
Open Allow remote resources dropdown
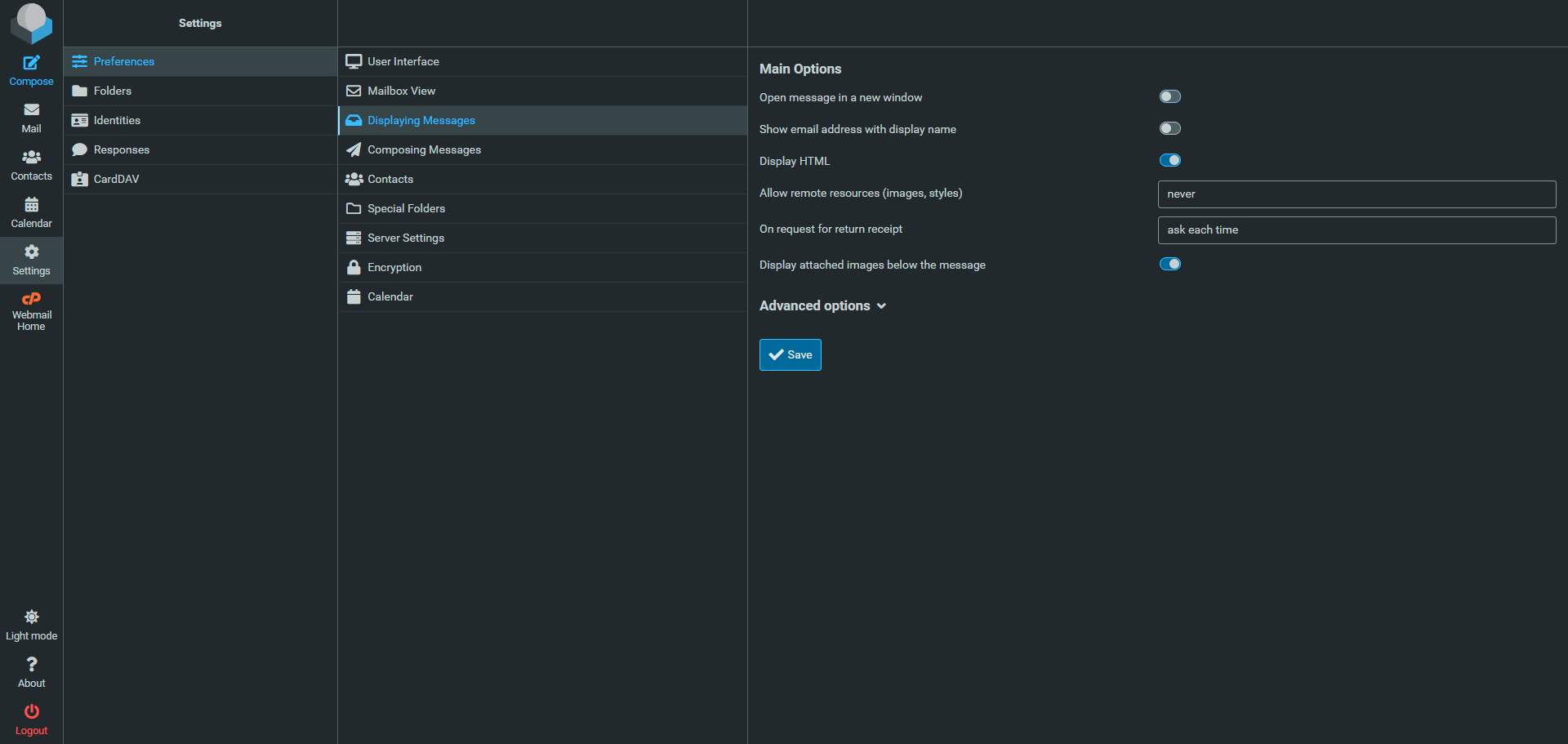1356,194
